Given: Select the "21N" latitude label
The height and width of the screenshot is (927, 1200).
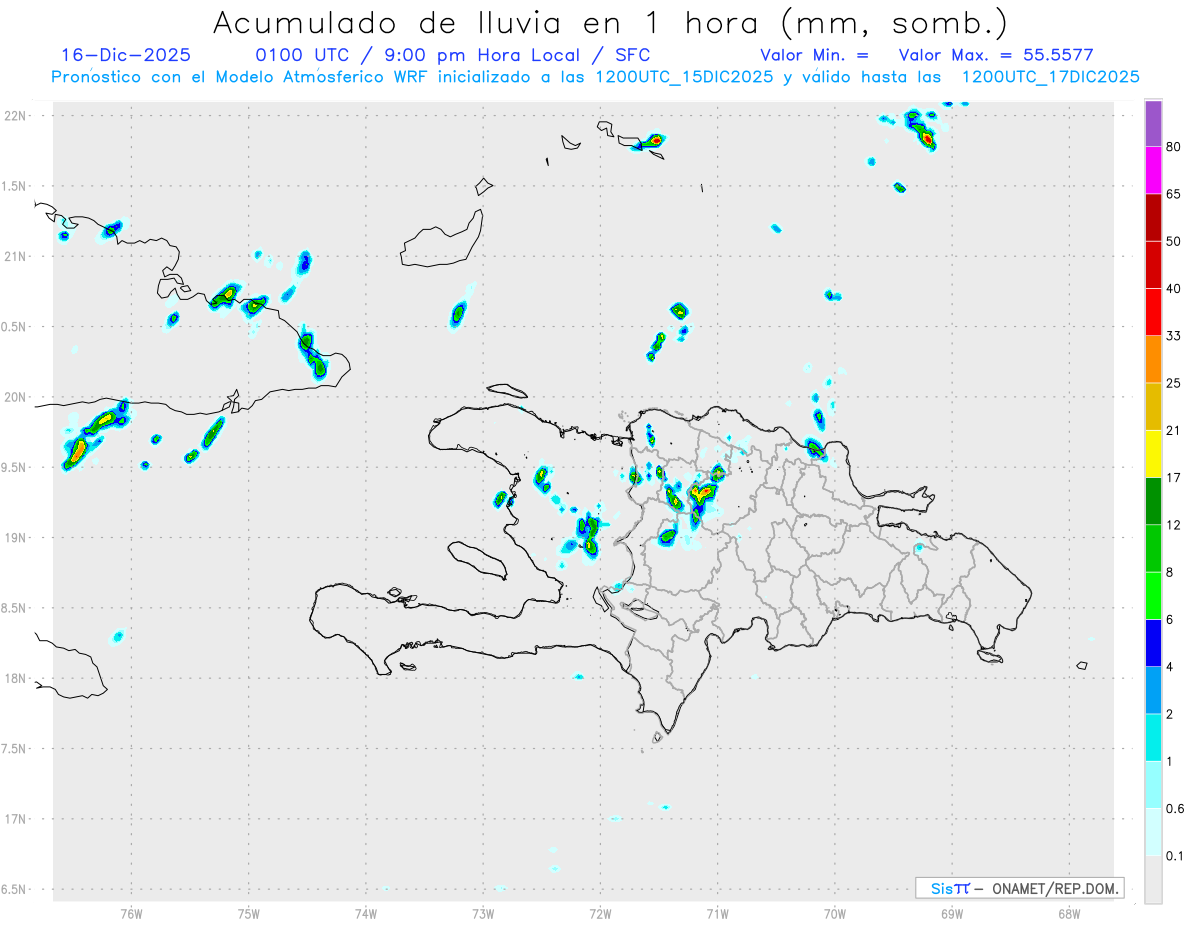Looking at the screenshot, I should 17,256.
